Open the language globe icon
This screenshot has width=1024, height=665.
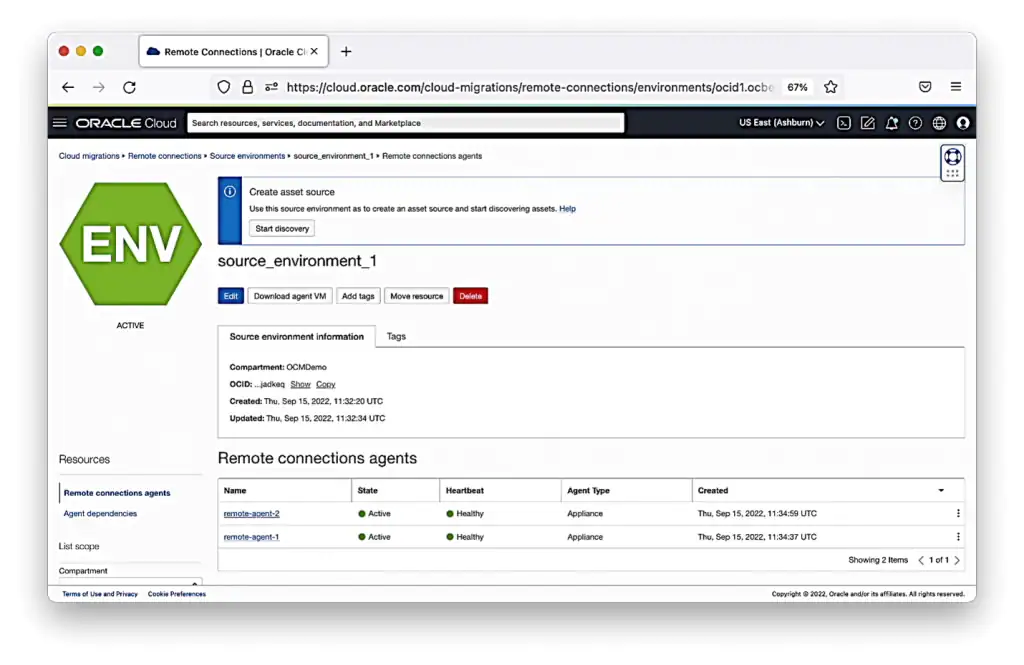[939, 123]
